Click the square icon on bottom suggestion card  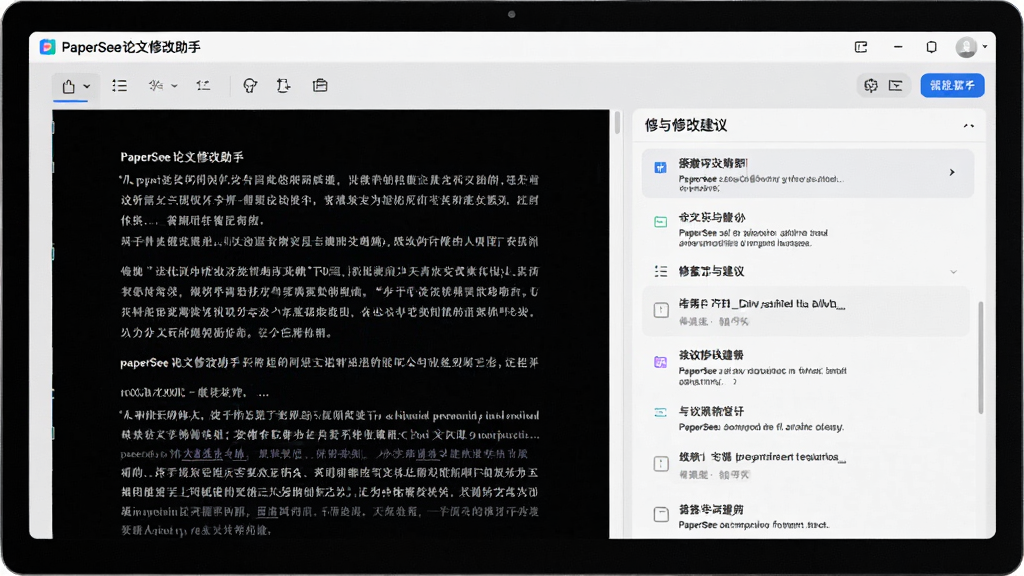(661, 515)
